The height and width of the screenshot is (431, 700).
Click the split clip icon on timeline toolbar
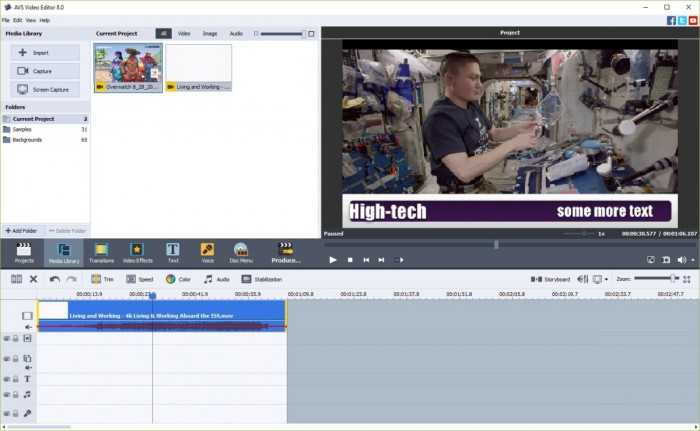17,279
